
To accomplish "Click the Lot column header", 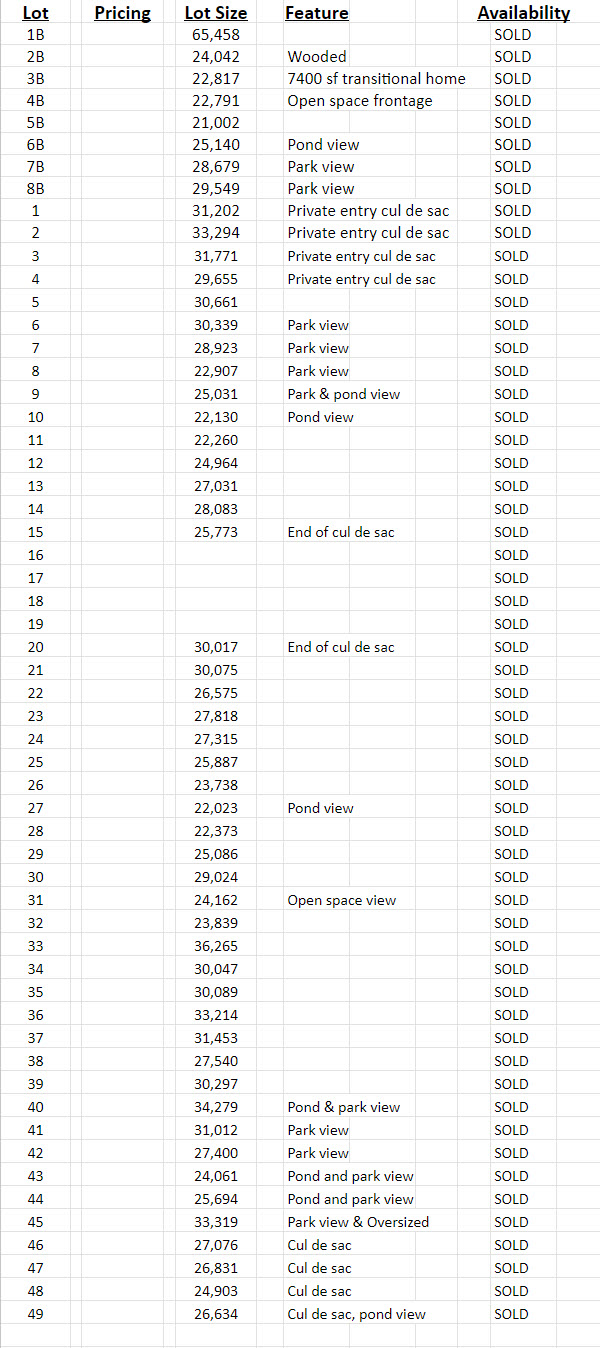I will [x=35, y=13].
